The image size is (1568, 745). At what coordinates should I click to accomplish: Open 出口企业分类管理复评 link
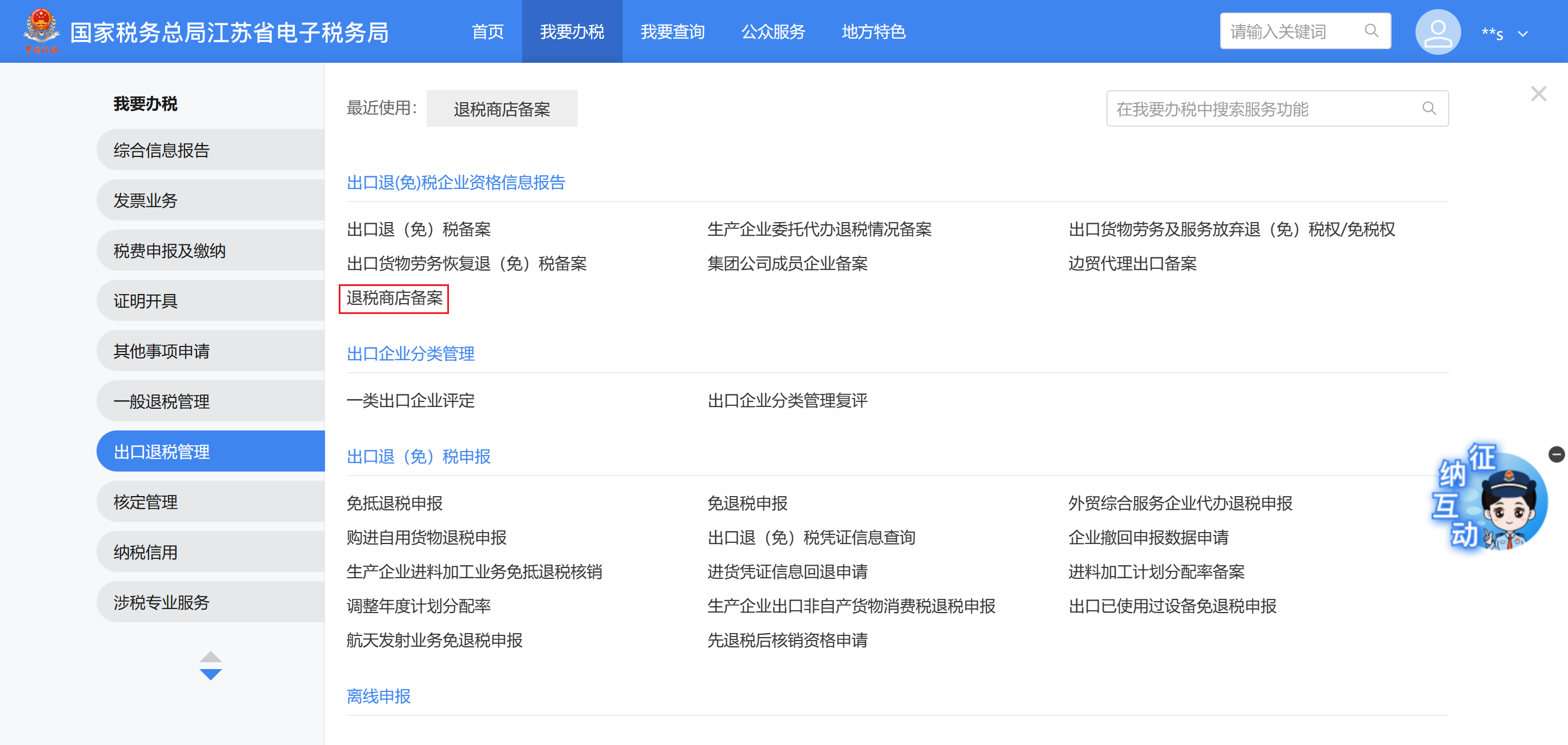[787, 401]
